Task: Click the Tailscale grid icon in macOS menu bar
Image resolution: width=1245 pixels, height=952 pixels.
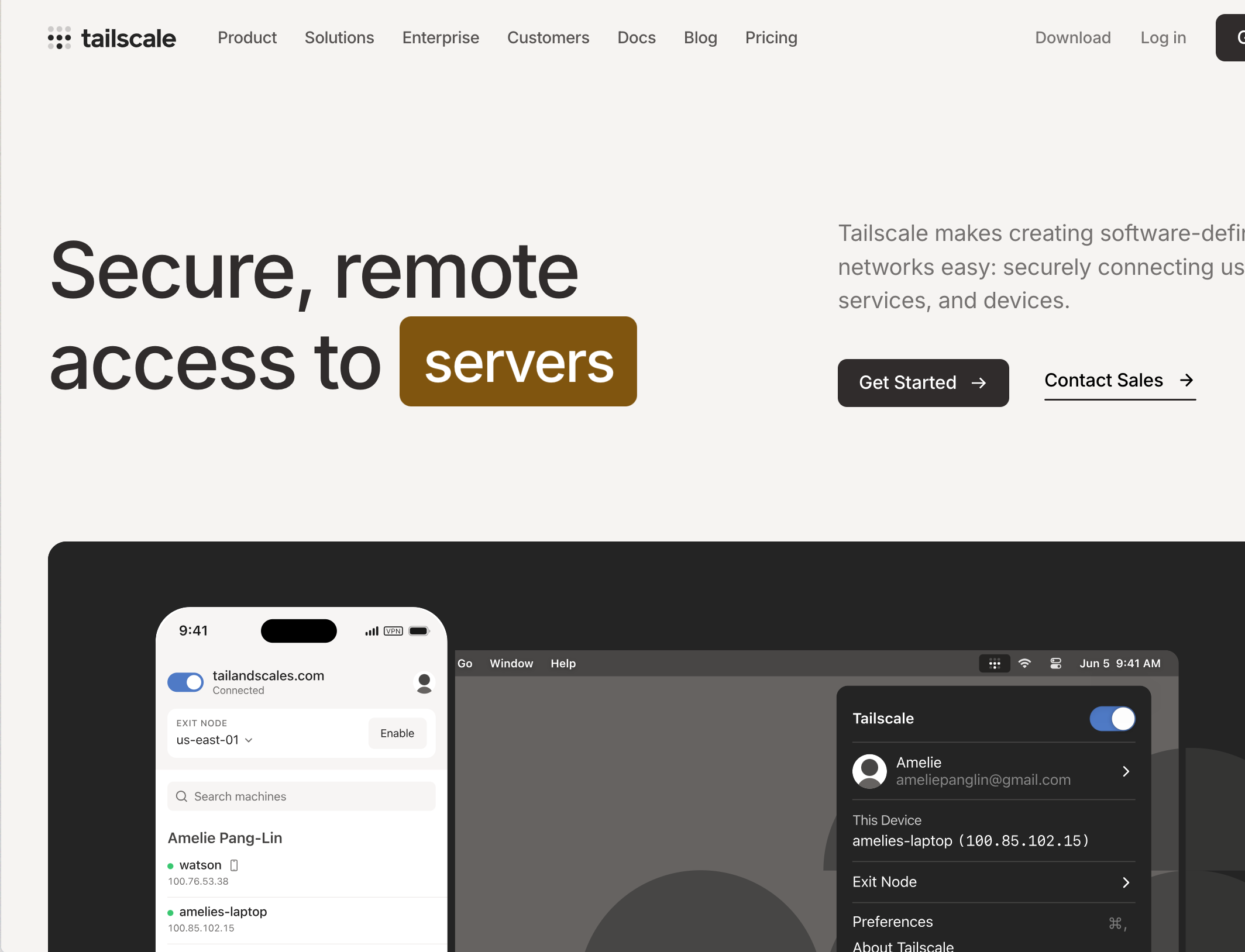Action: (x=995, y=664)
